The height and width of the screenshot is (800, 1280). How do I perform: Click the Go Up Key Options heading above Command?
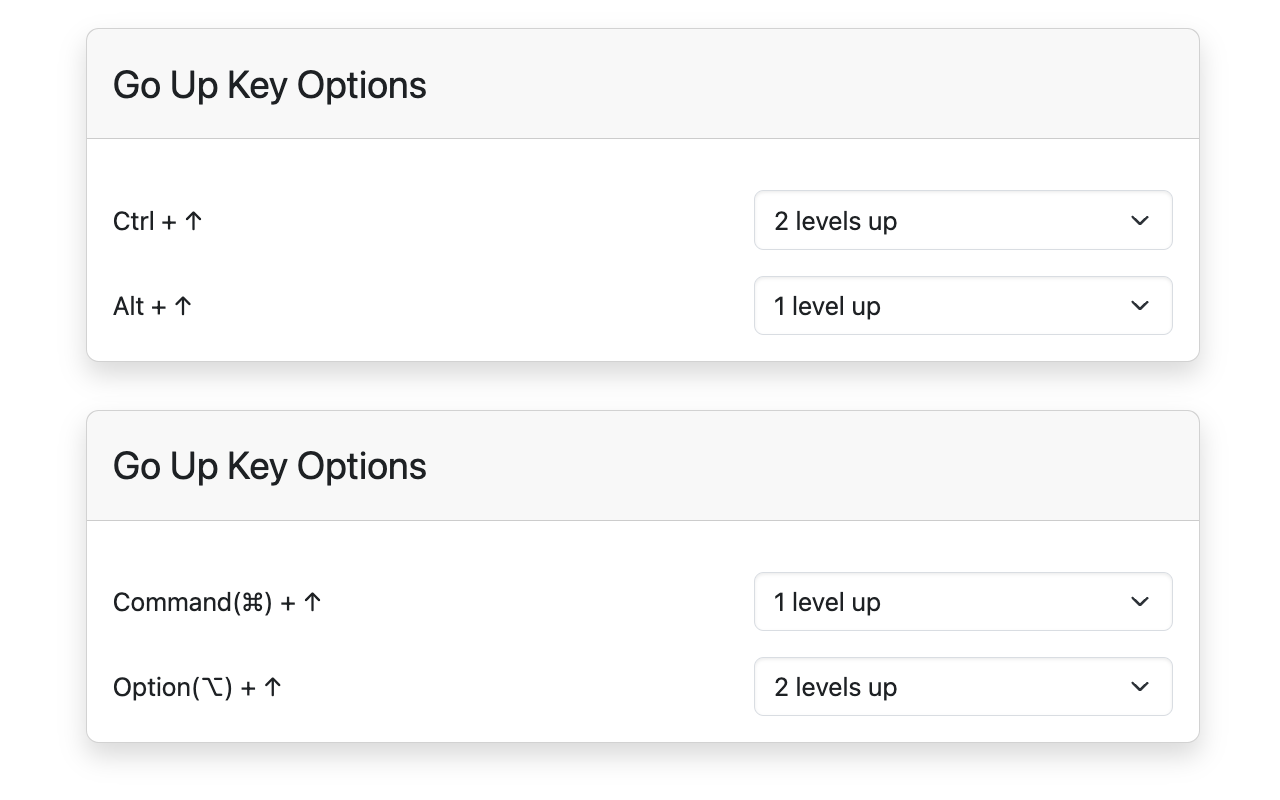(270, 467)
